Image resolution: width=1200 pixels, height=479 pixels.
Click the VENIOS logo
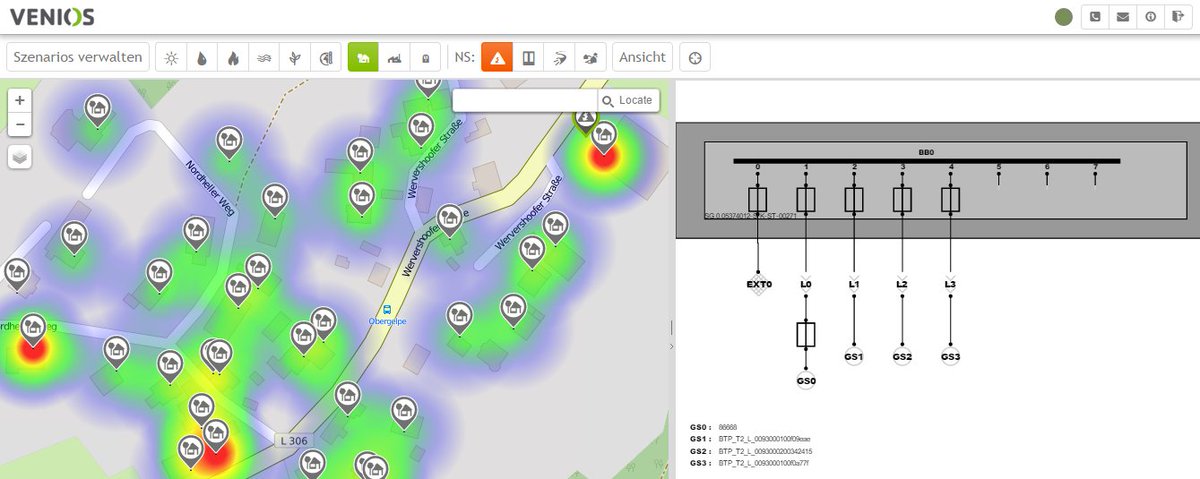tap(52, 17)
